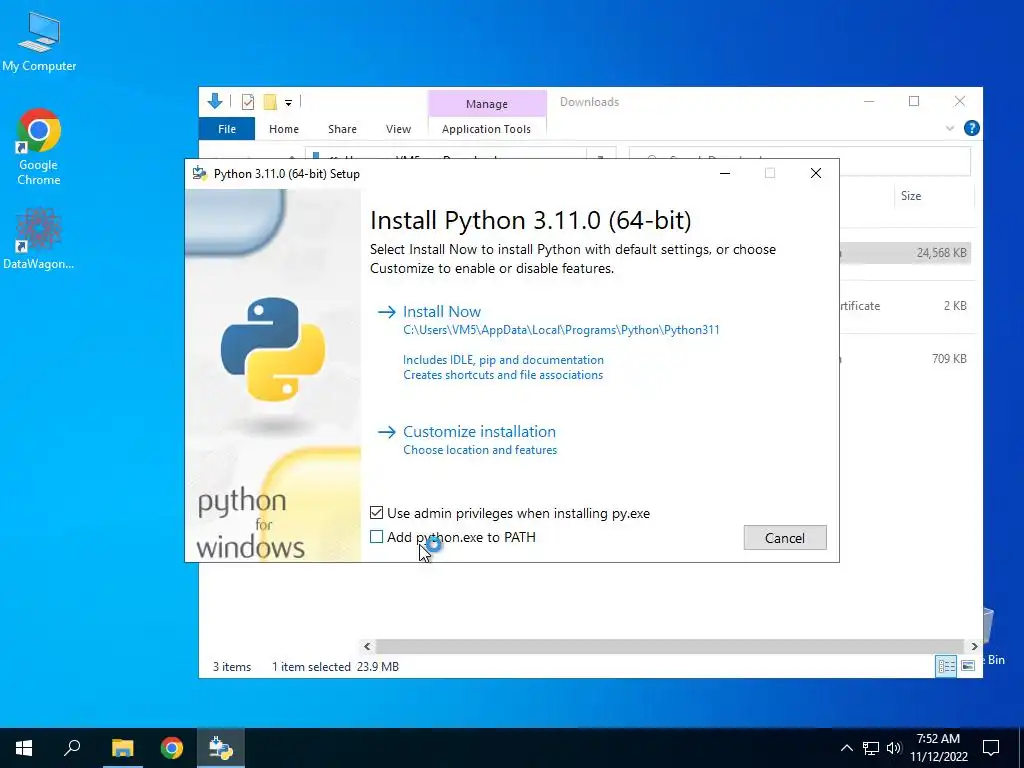Click Explorer quick access down-arrow icon
The width and height of the screenshot is (1024, 768).
click(x=215, y=101)
